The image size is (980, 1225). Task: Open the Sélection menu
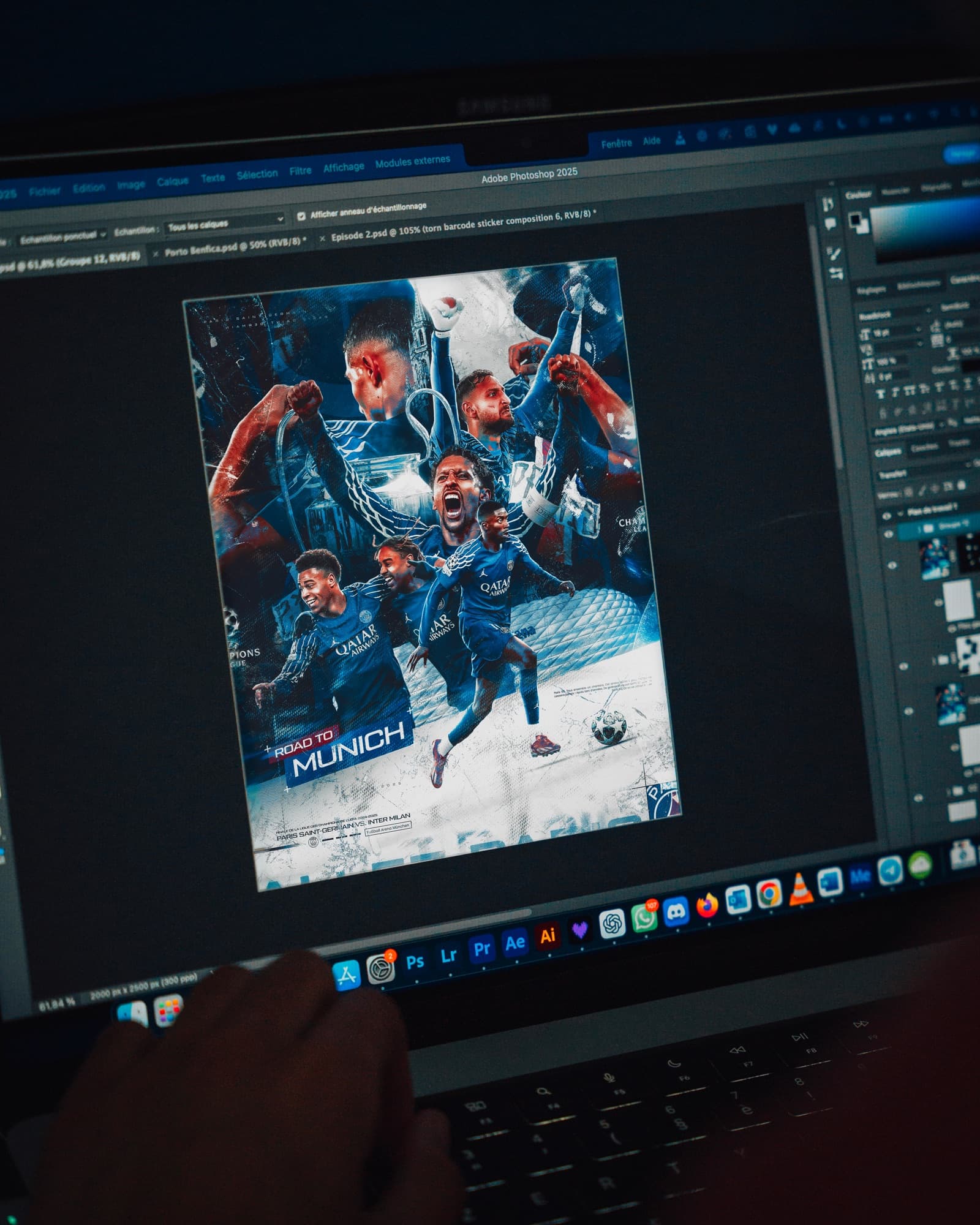(x=257, y=174)
